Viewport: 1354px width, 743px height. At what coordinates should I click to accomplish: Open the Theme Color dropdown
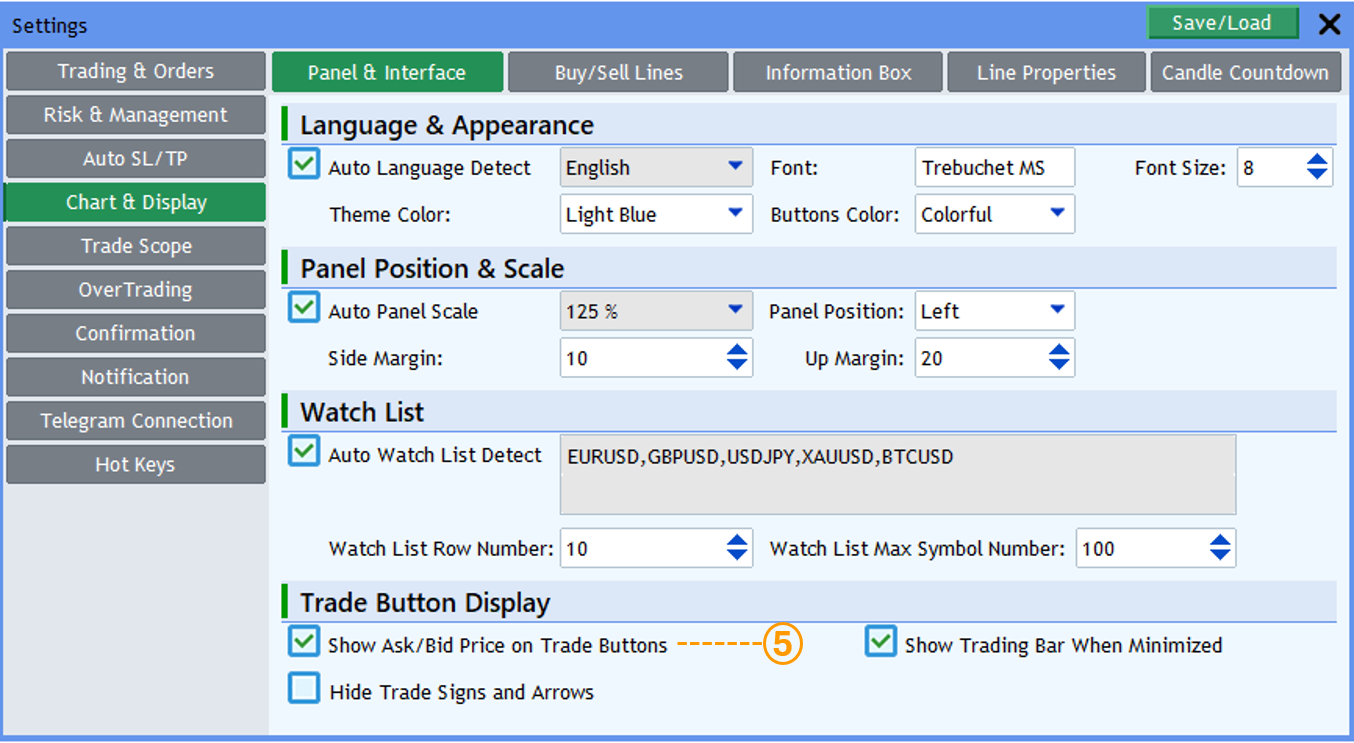(656, 214)
